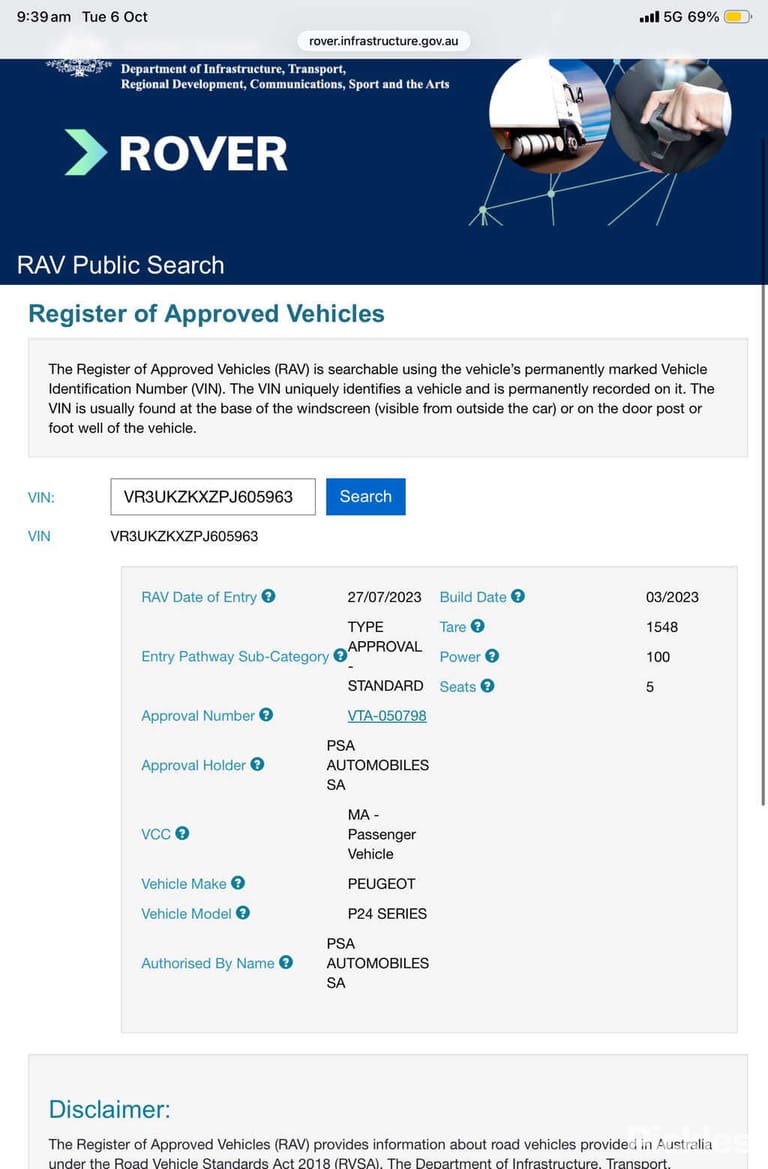Image resolution: width=768 pixels, height=1169 pixels.
Task: Click the Build Date label
Action: click(473, 597)
